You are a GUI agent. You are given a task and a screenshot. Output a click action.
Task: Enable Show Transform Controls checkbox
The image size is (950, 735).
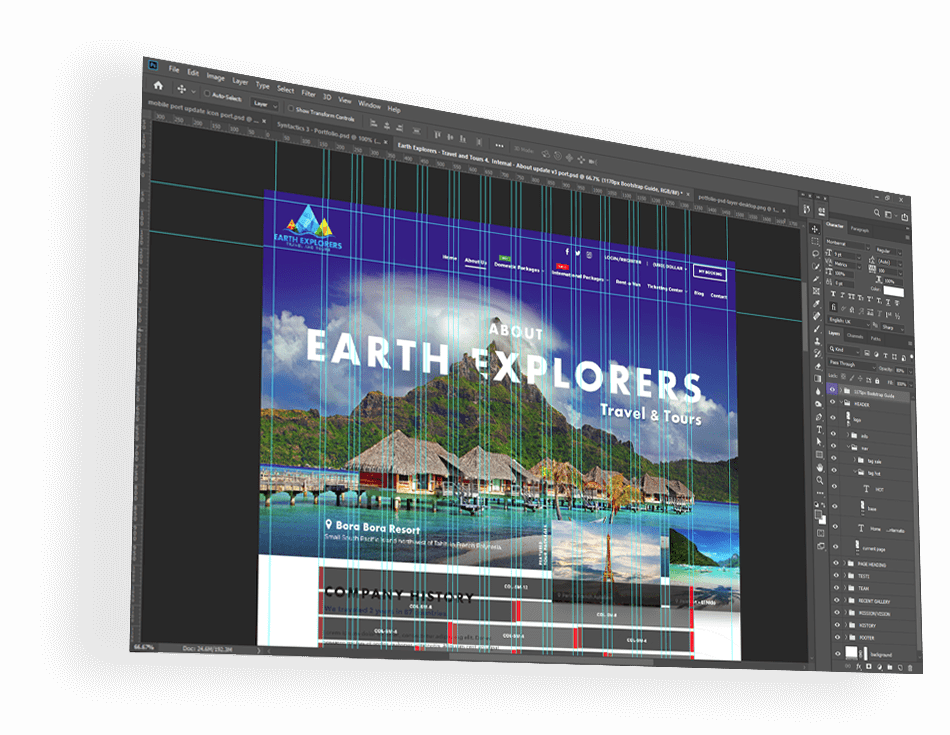tap(291, 108)
